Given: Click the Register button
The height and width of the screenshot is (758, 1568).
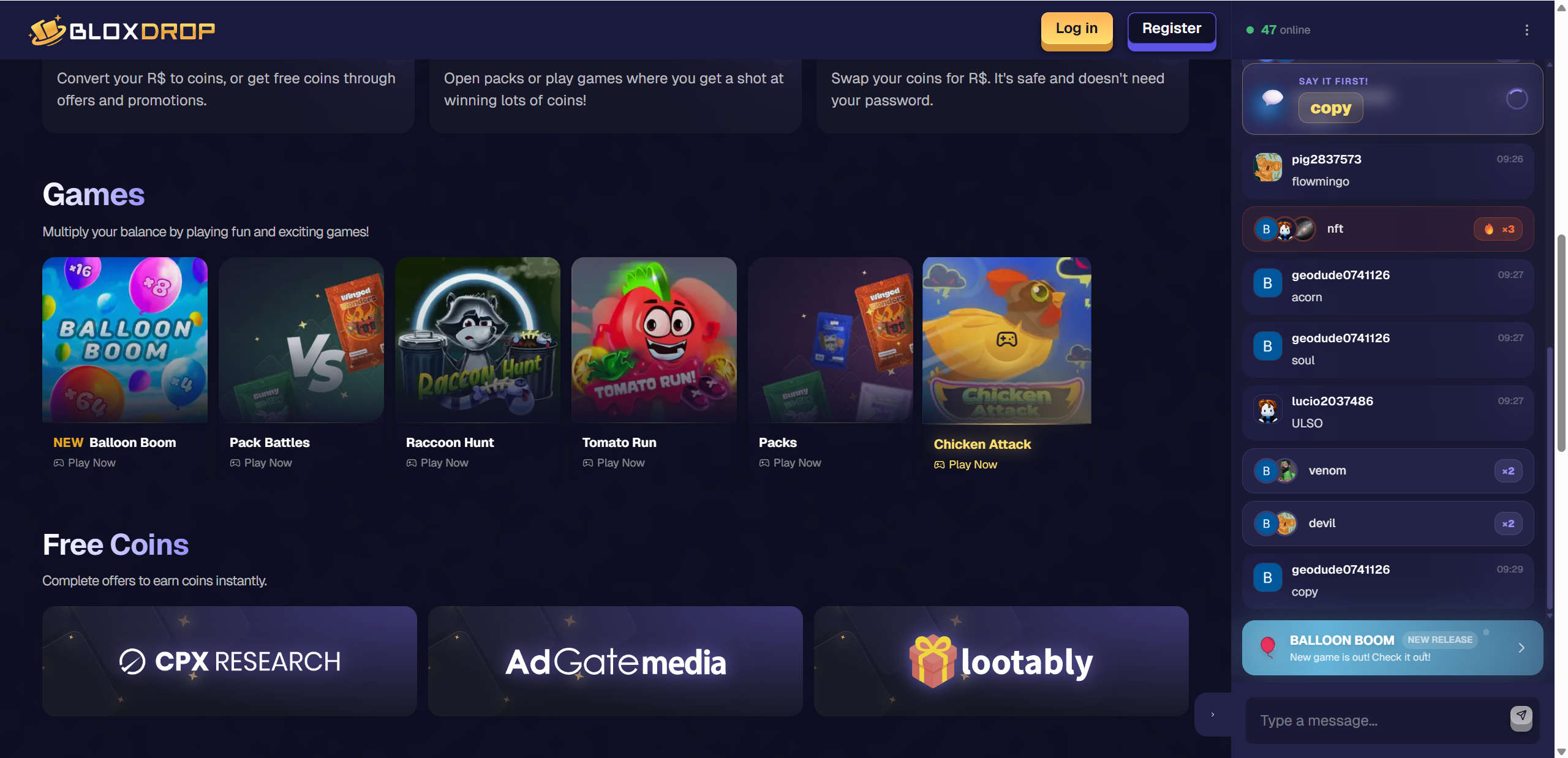Looking at the screenshot, I should (x=1171, y=30).
